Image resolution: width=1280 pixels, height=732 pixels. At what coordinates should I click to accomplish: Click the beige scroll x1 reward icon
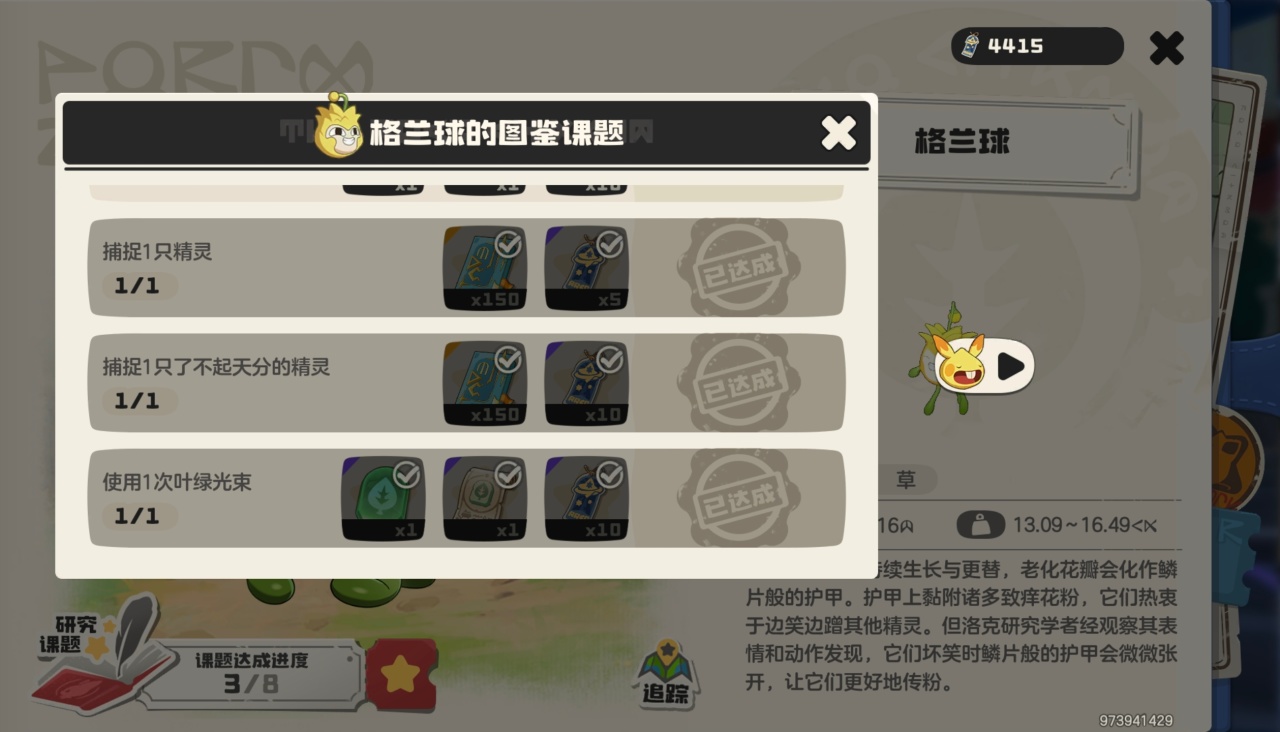coord(485,499)
